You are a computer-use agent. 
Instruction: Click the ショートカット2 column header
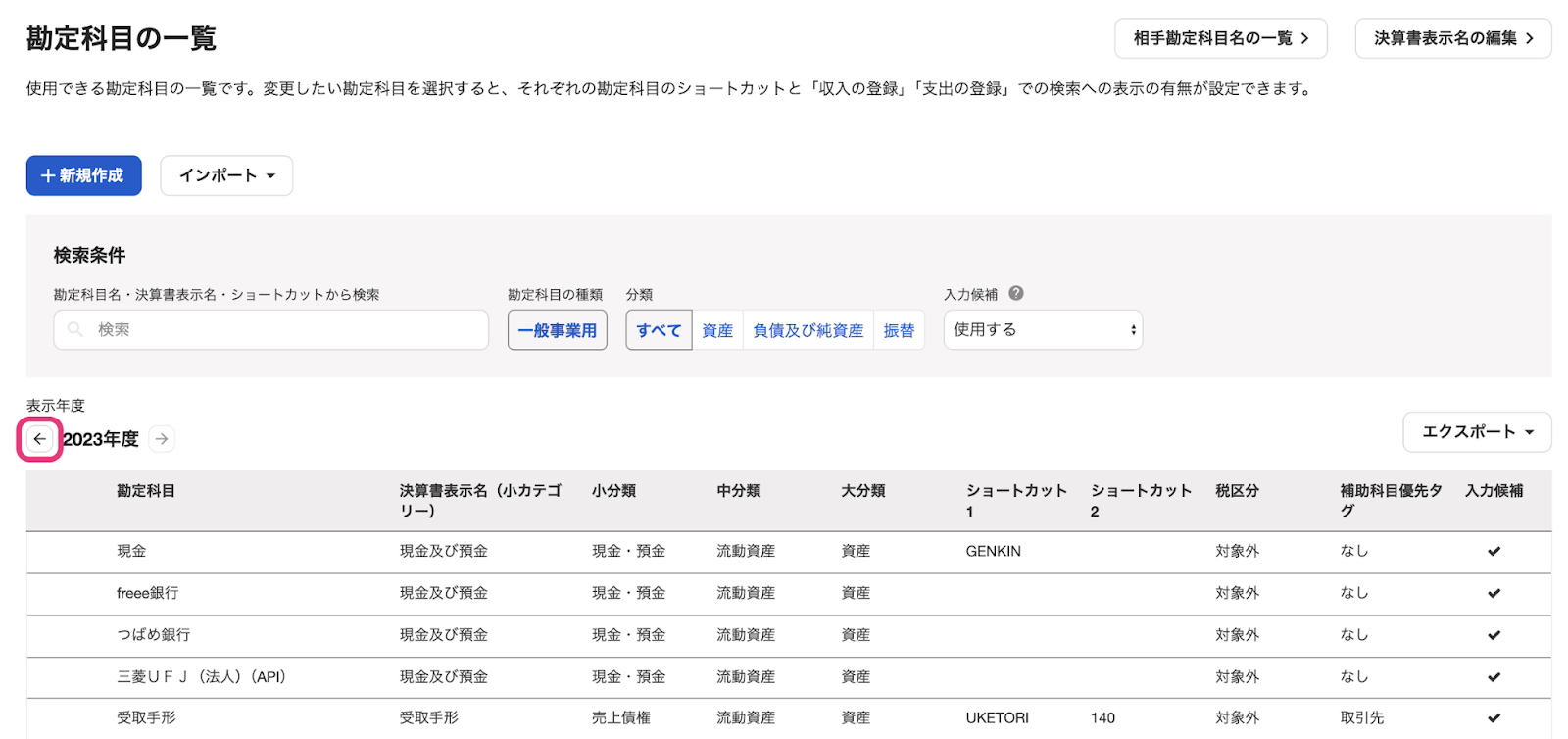[x=1141, y=501]
